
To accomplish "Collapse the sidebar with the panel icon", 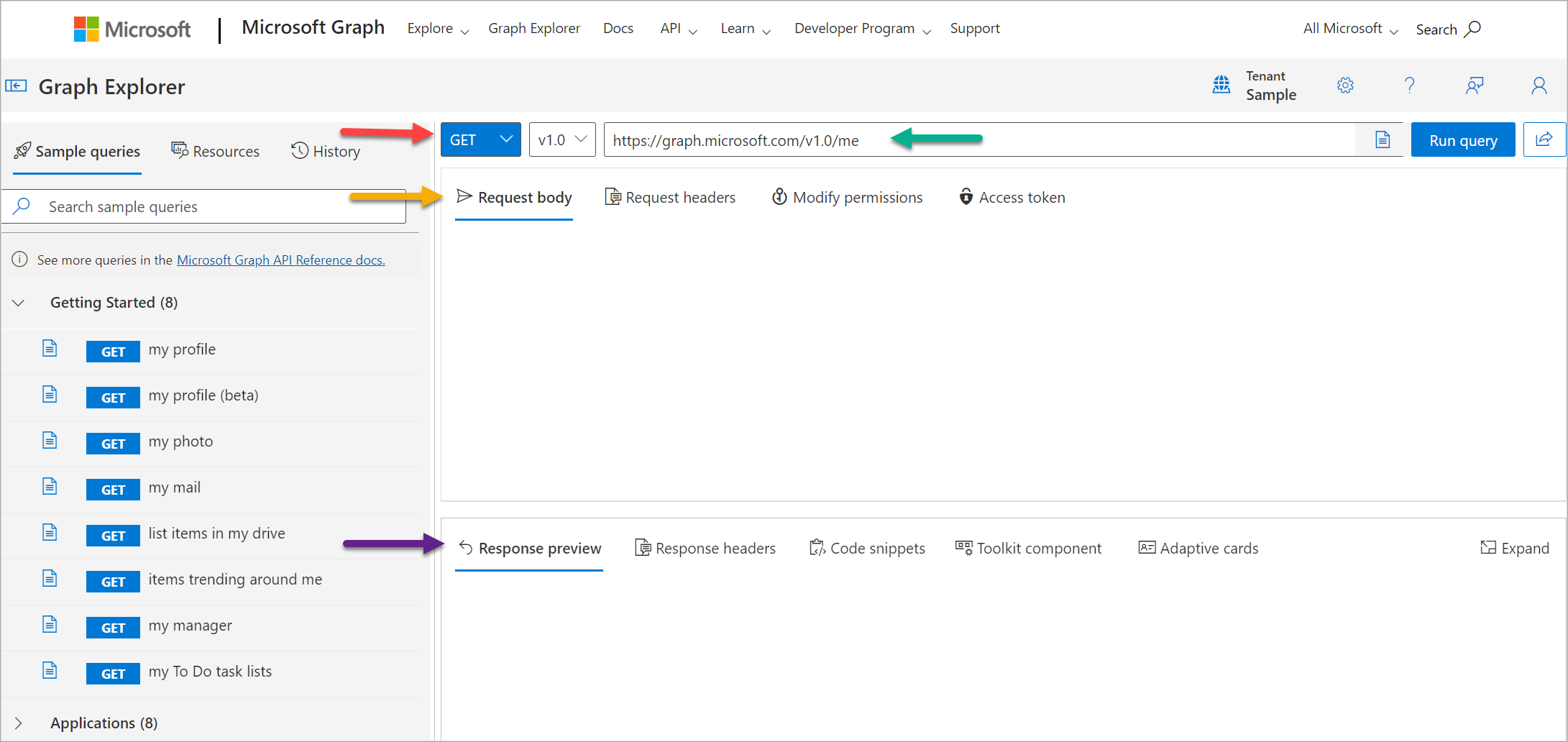I will point(16,85).
